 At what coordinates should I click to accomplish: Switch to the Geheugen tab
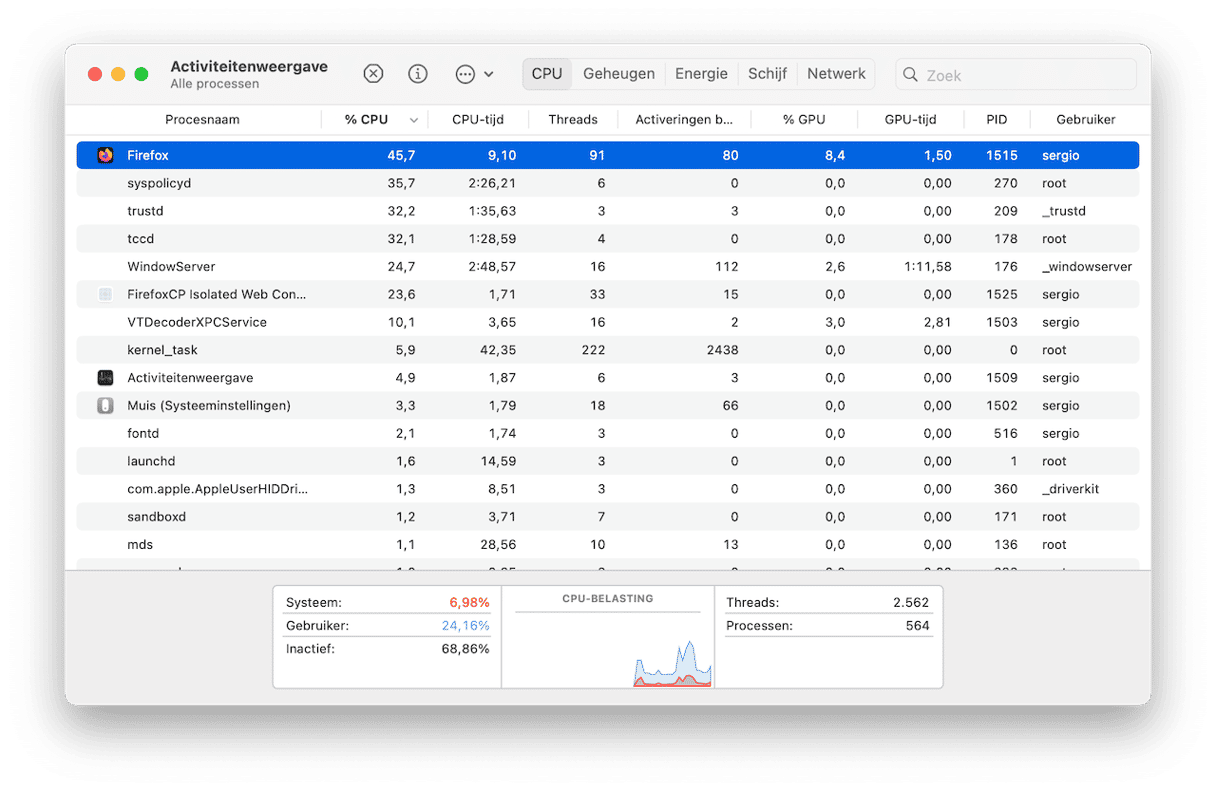619,74
